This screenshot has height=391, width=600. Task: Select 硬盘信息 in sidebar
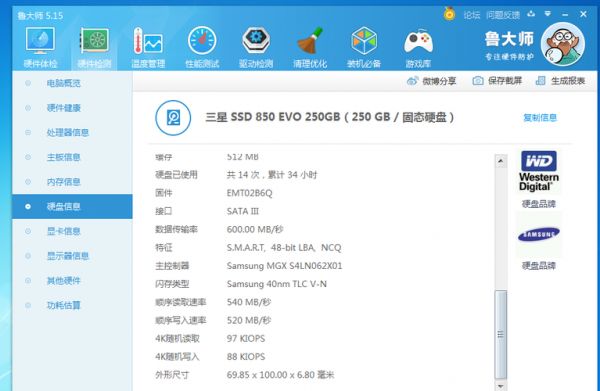click(x=72, y=207)
